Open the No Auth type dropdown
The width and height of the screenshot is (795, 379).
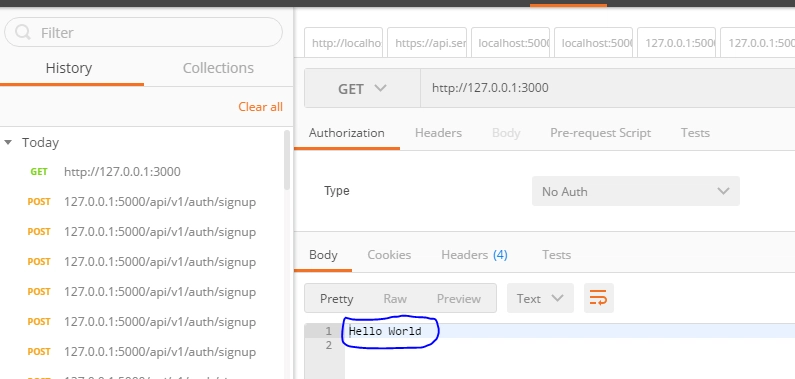pos(636,191)
